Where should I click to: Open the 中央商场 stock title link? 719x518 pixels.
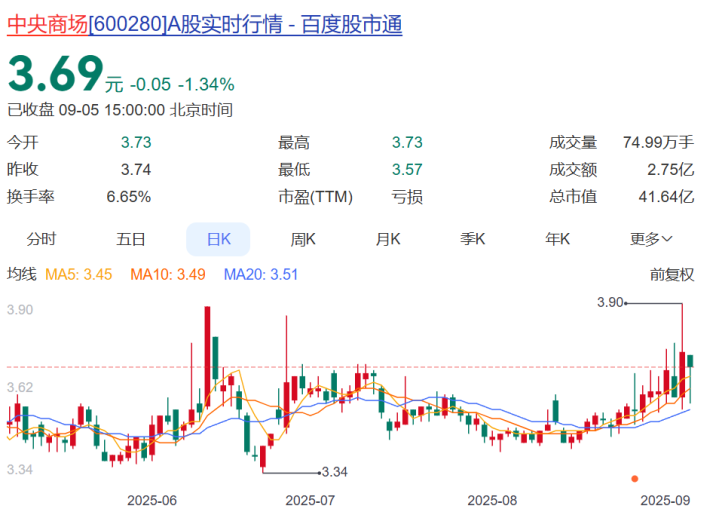(x=205, y=24)
